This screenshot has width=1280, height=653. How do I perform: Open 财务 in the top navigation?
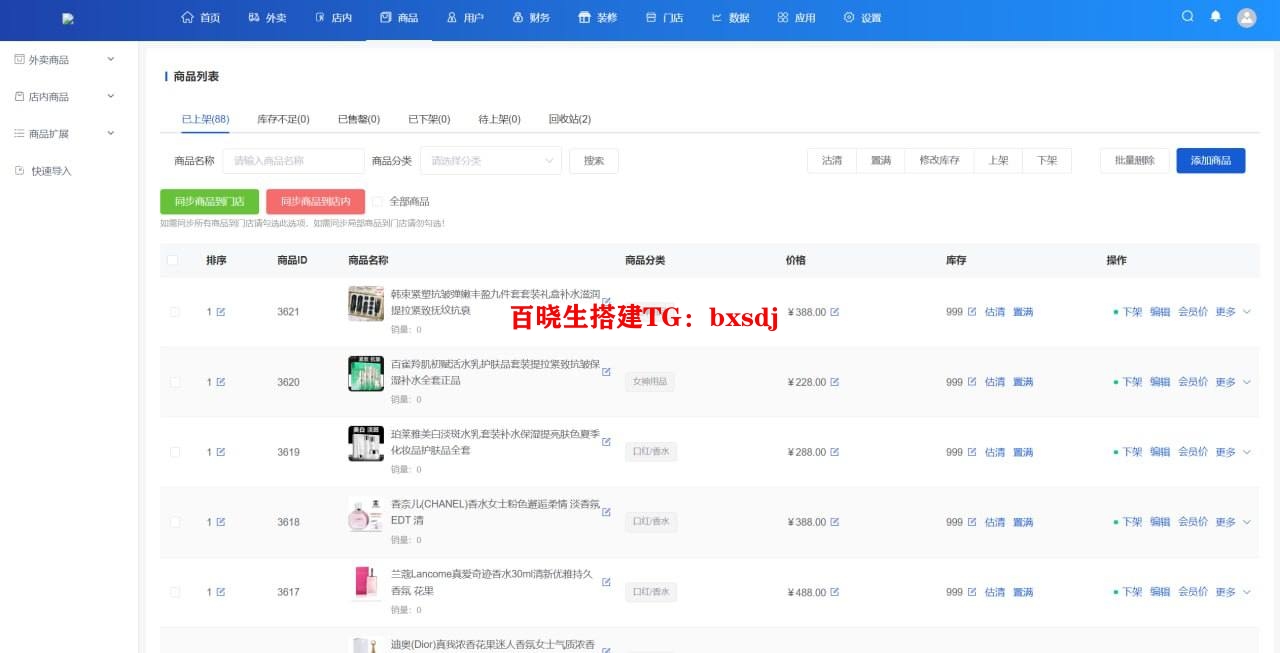(531, 18)
